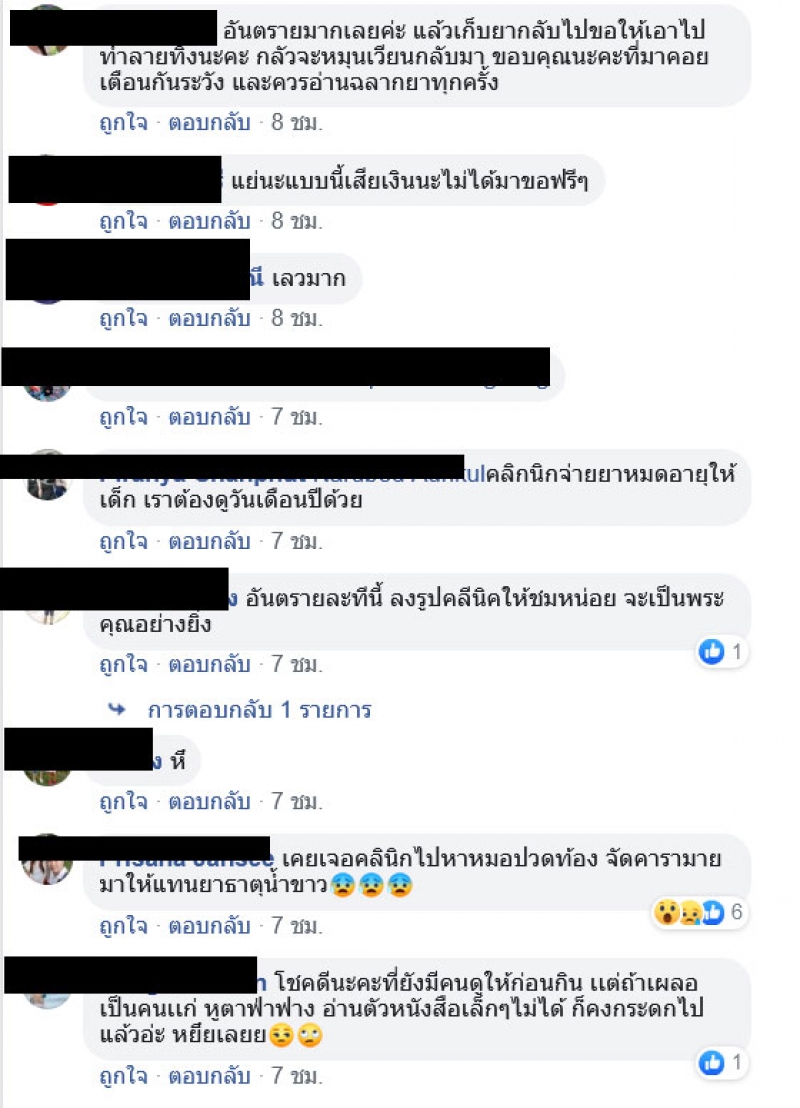This screenshot has height=1108, width=800.
Task: Click the wow emoji in the 6-reaction badge
Action: 666,912
